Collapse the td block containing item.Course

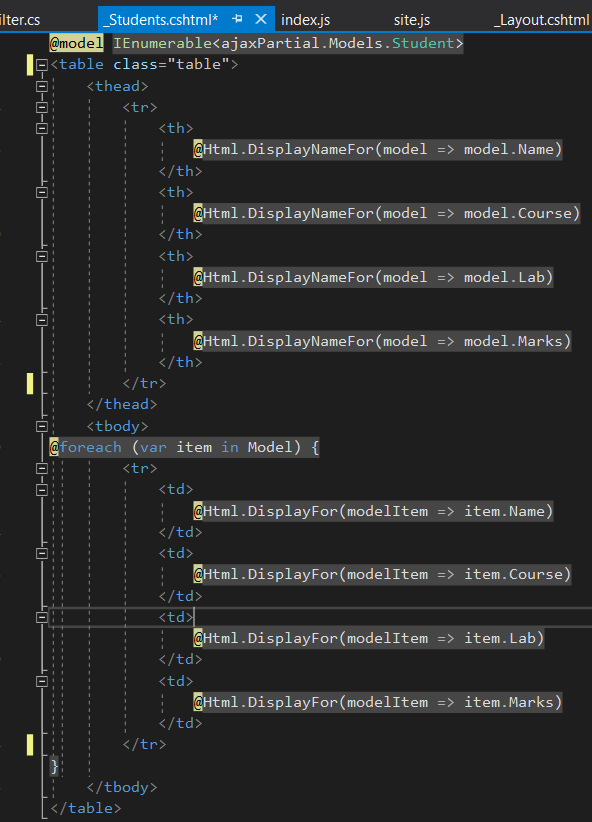42,554
